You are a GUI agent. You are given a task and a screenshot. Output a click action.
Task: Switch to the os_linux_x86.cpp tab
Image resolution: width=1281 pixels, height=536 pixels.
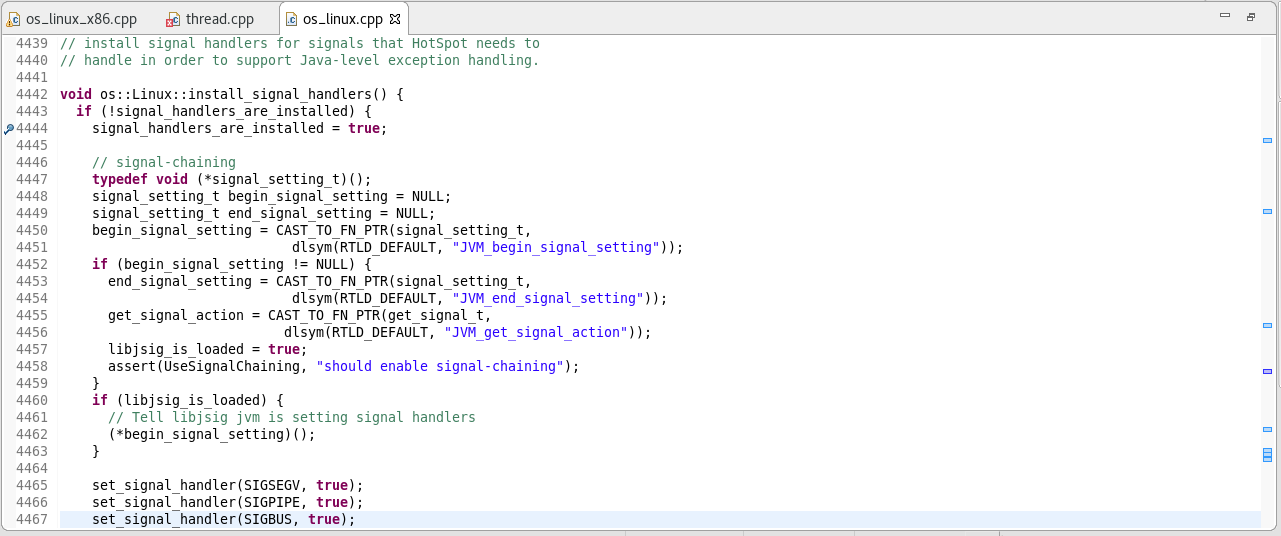point(80,19)
